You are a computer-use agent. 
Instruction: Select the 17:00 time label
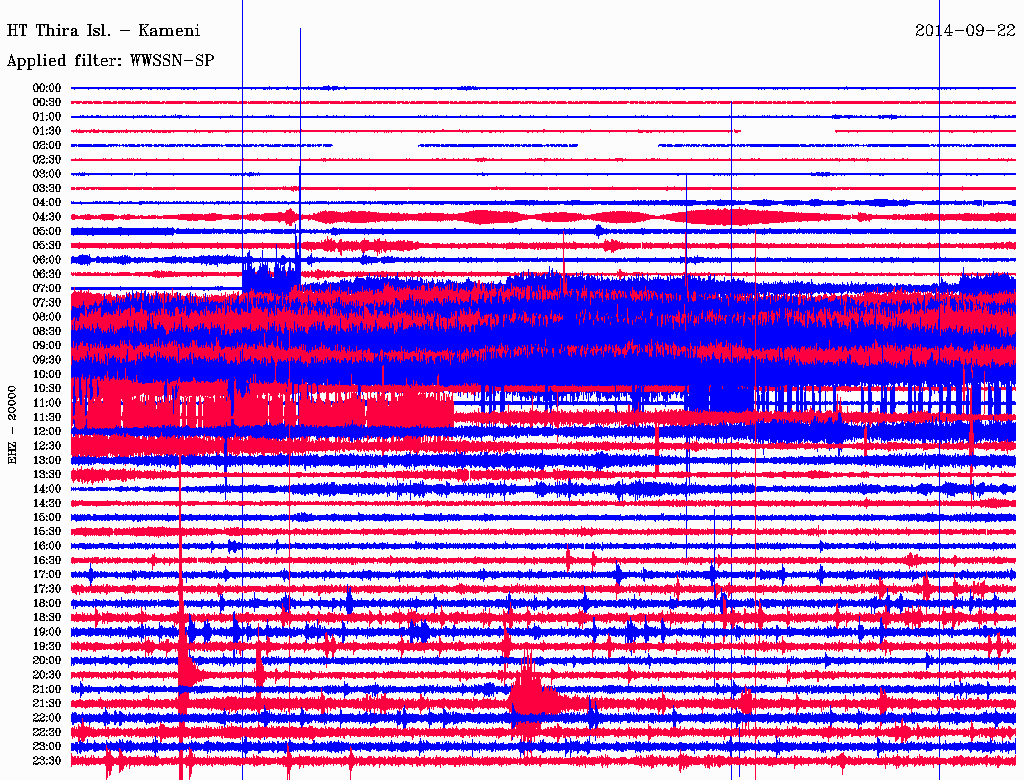[x=47, y=574]
